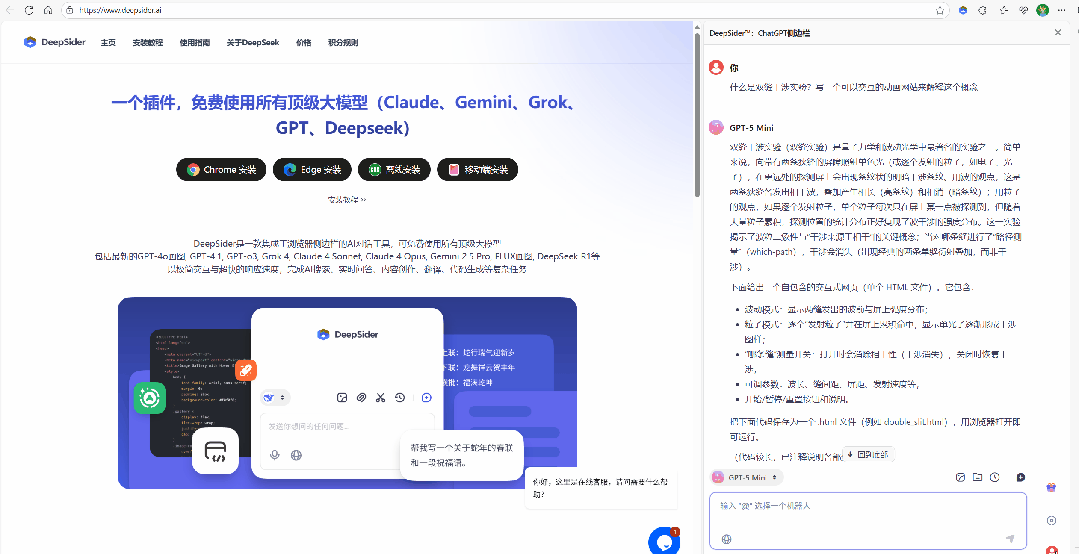Click the Chrome 安装 button

[221, 170]
